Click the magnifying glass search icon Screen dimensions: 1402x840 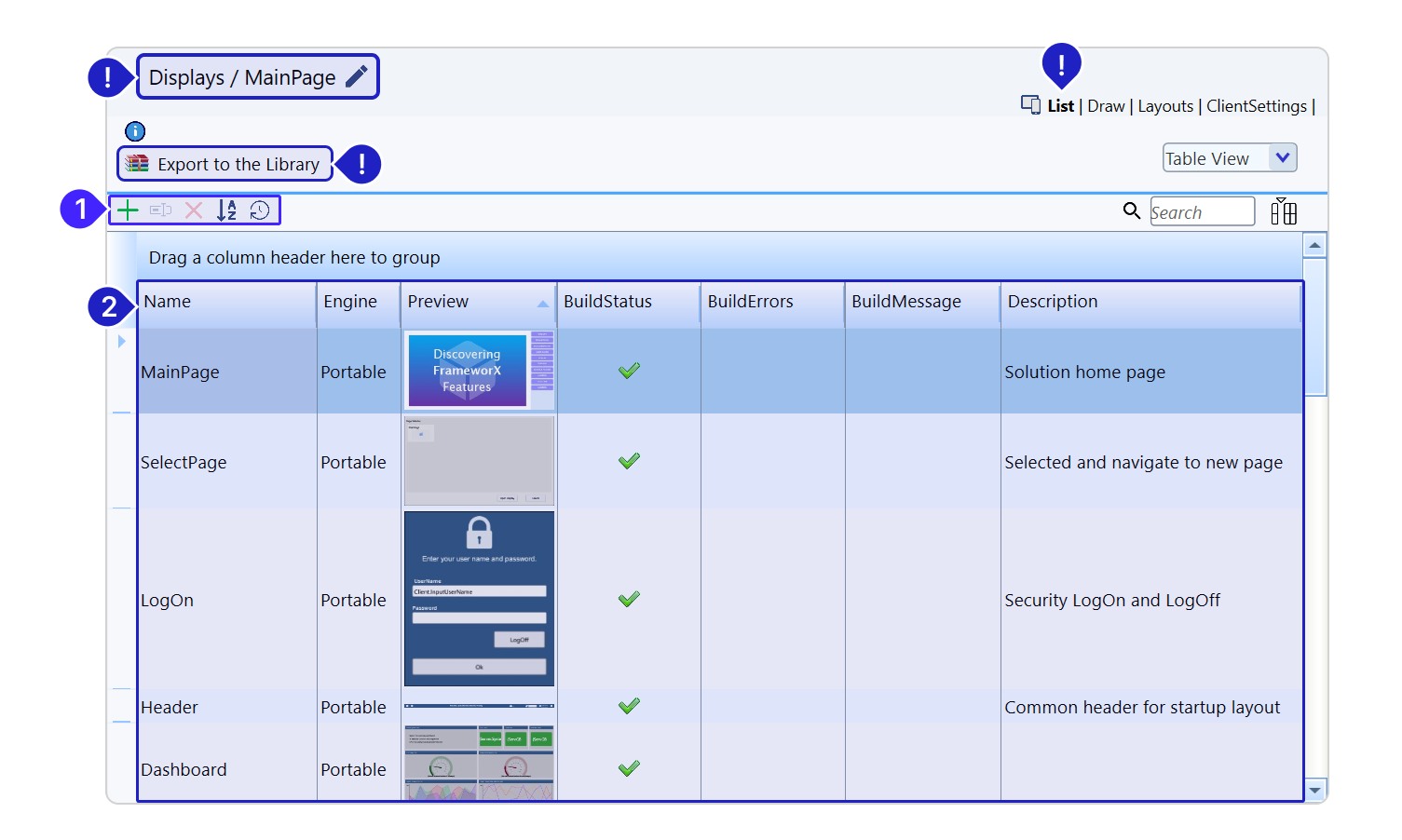coord(1132,211)
